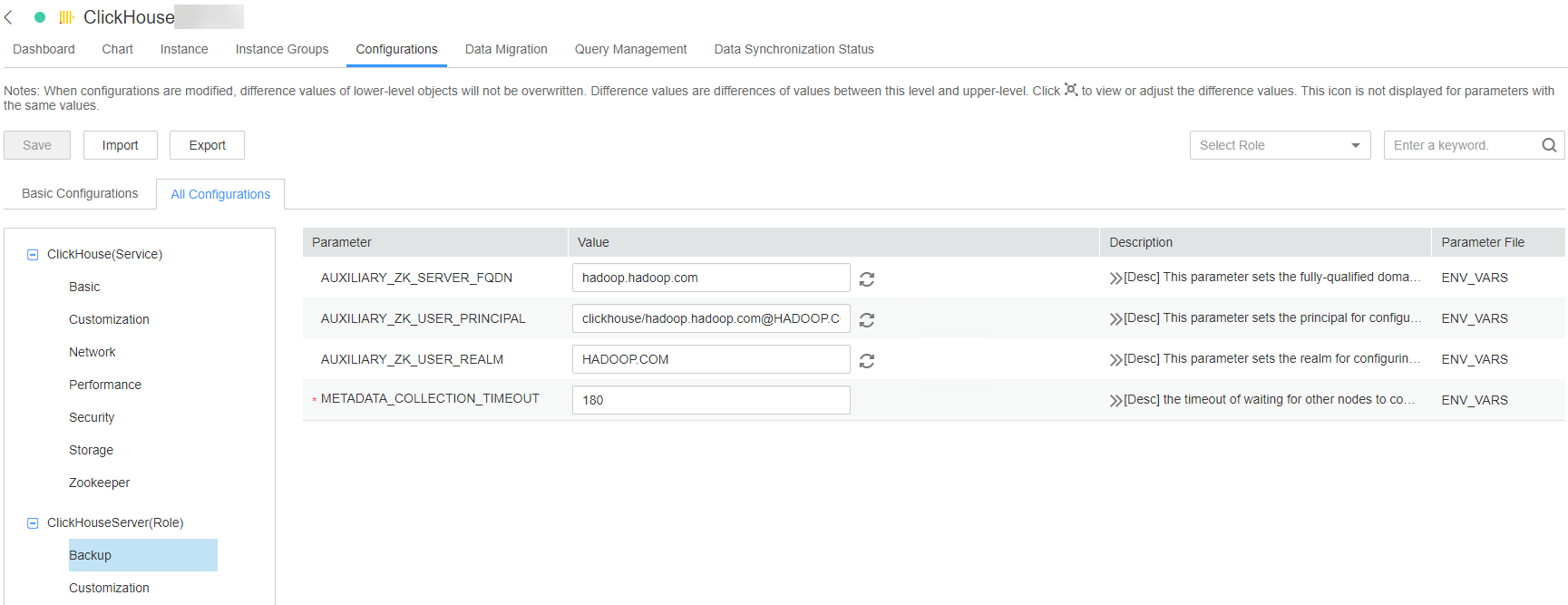The width and height of the screenshot is (1568, 605).
Task: Click the ClickHouse service logo icon
Action: (66, 17)
